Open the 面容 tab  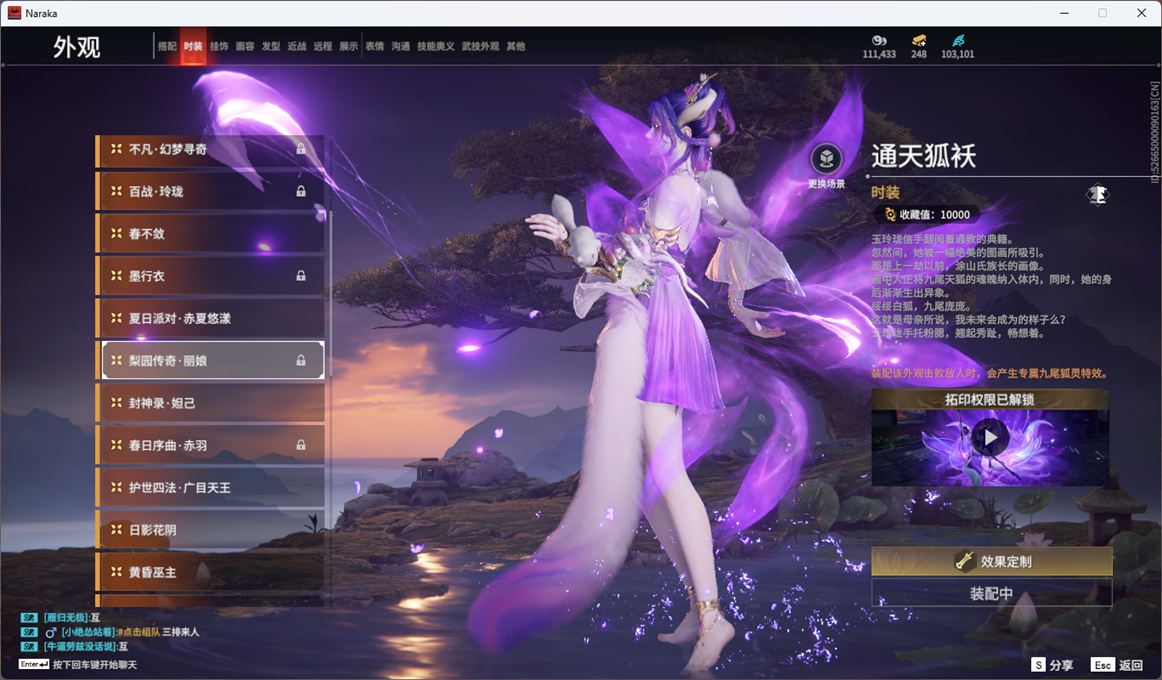[x=245, y=46]
